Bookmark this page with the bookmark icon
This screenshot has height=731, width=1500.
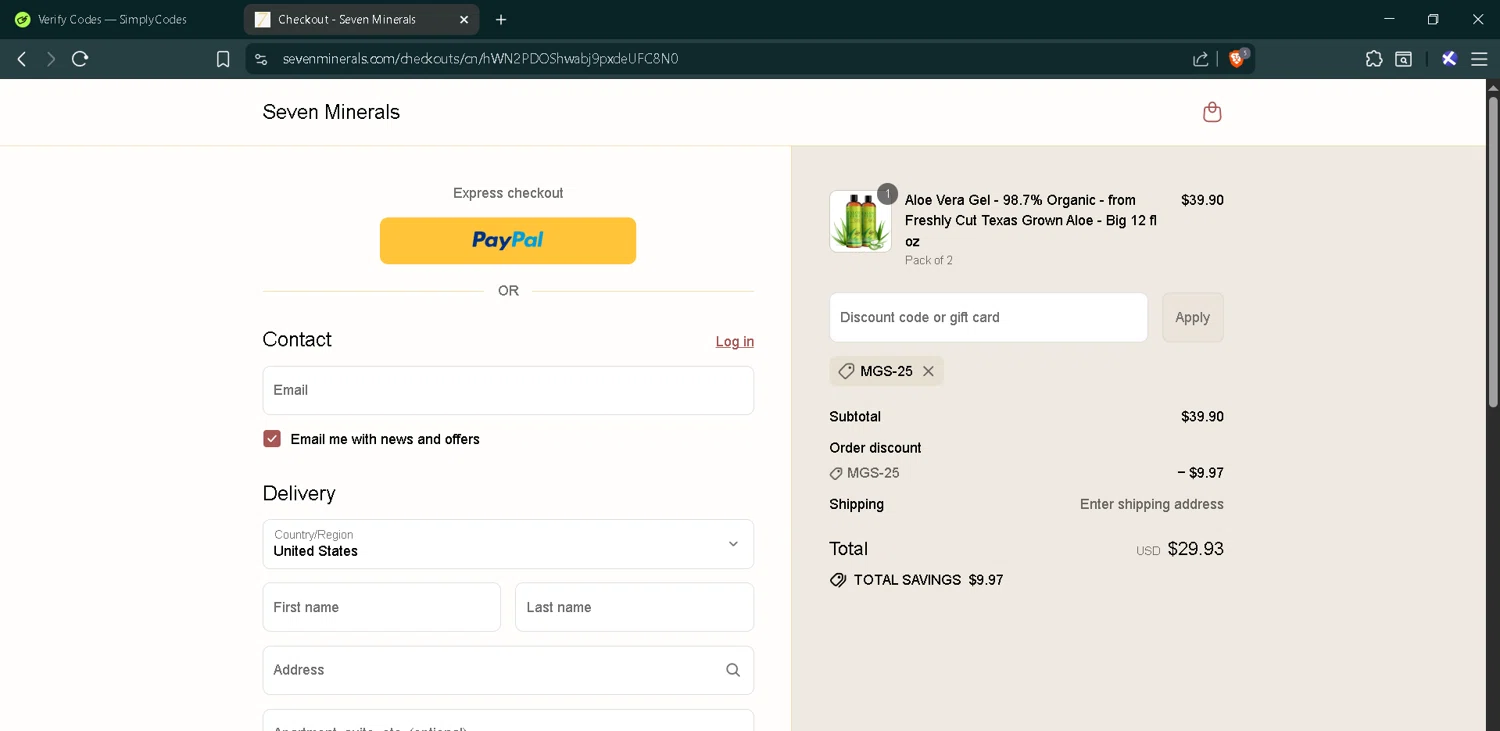223,59
